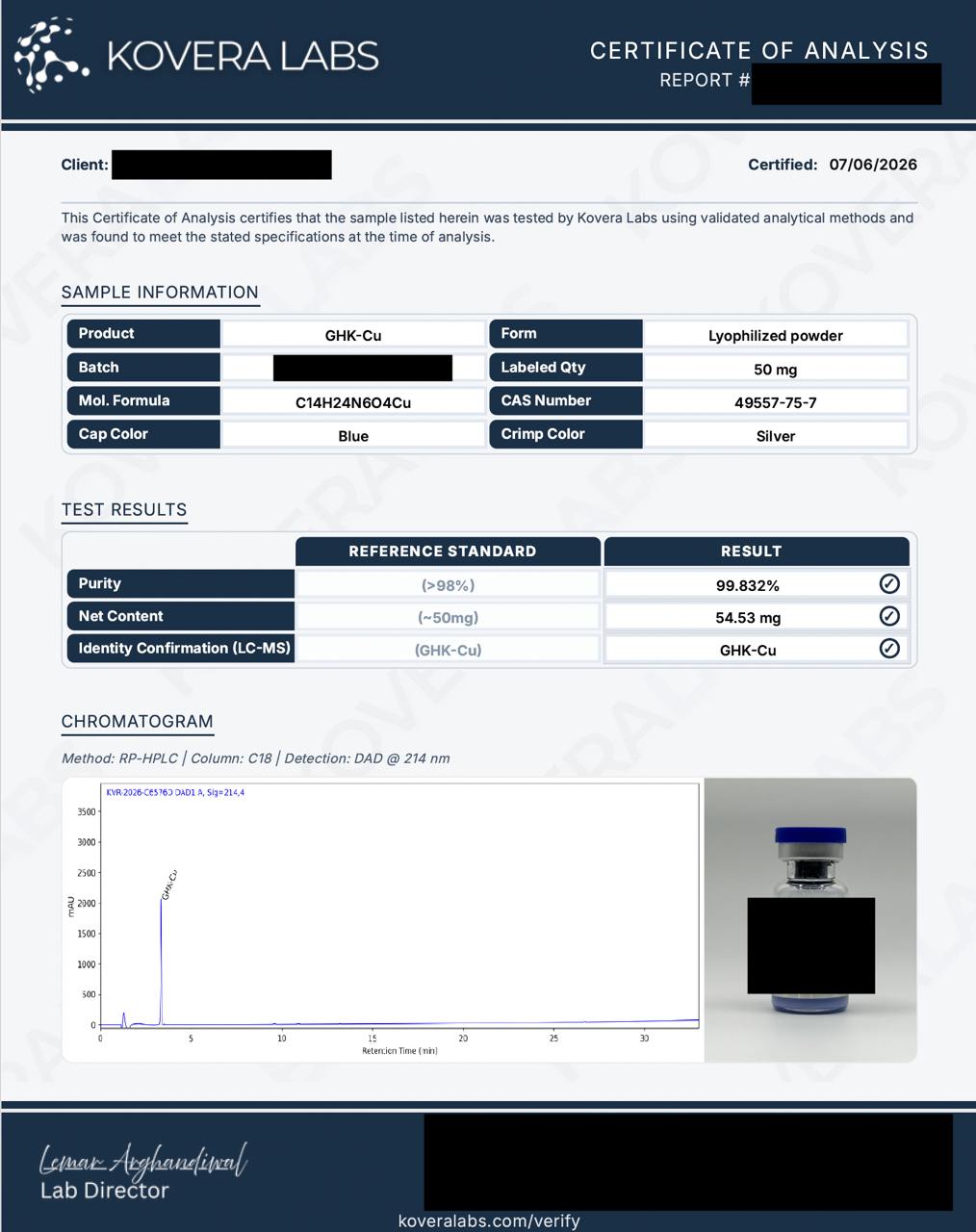Click the Purity result 99.832% cell
Screen dimensions: 976x1232
point(748,585)
